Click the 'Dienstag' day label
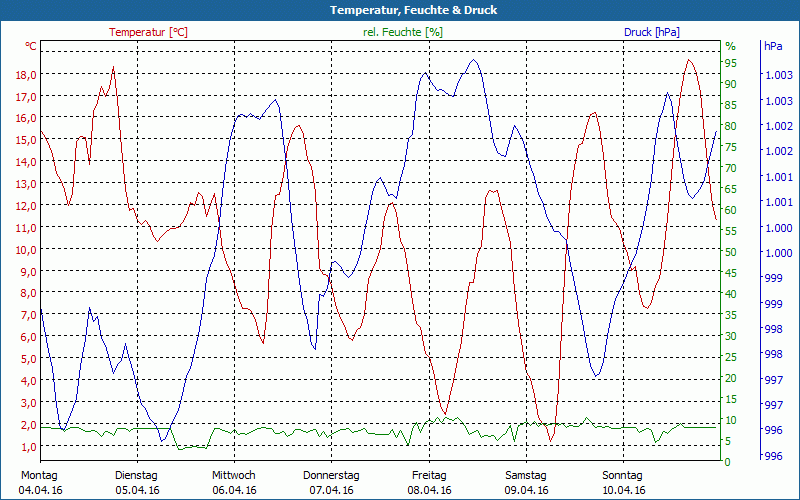 (x=136, y=476)
